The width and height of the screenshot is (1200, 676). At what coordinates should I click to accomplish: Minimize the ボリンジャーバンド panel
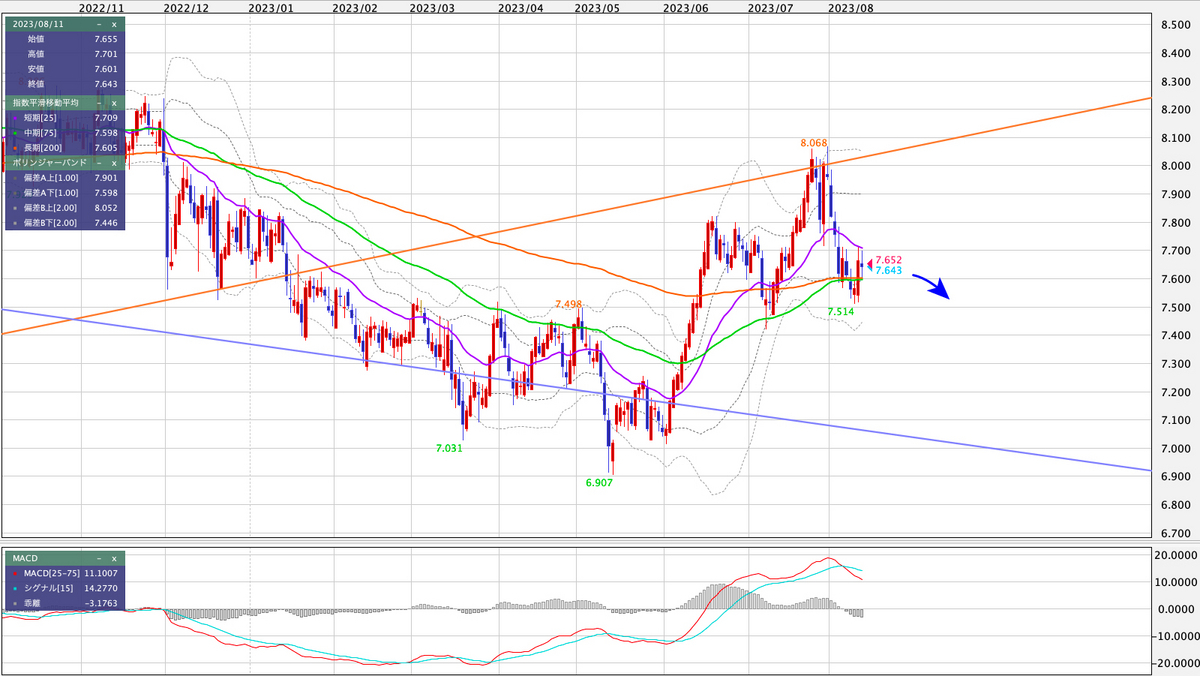point(100,161)
